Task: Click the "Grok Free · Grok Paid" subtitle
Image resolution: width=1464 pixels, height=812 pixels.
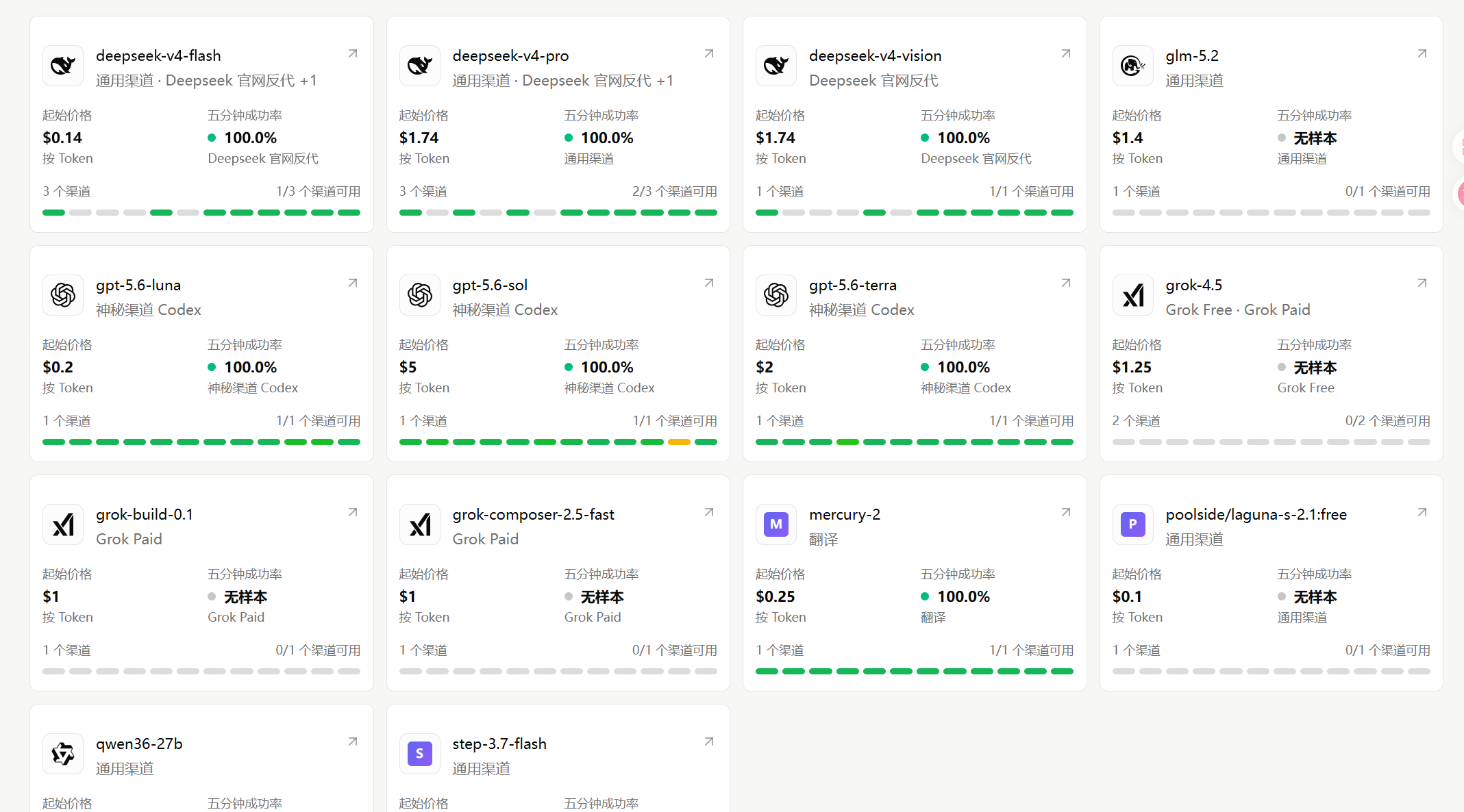Action: pos(1238,309)
